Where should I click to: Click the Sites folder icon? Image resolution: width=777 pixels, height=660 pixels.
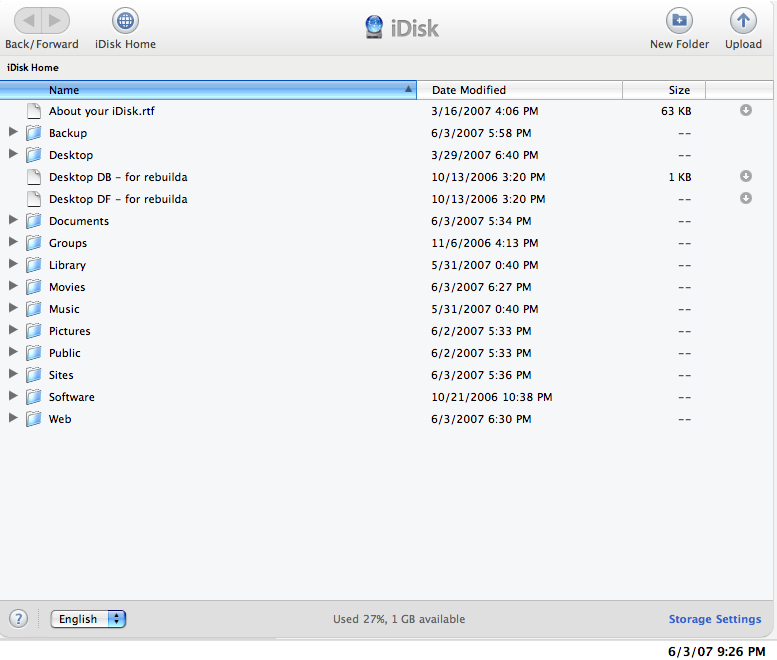34,375
